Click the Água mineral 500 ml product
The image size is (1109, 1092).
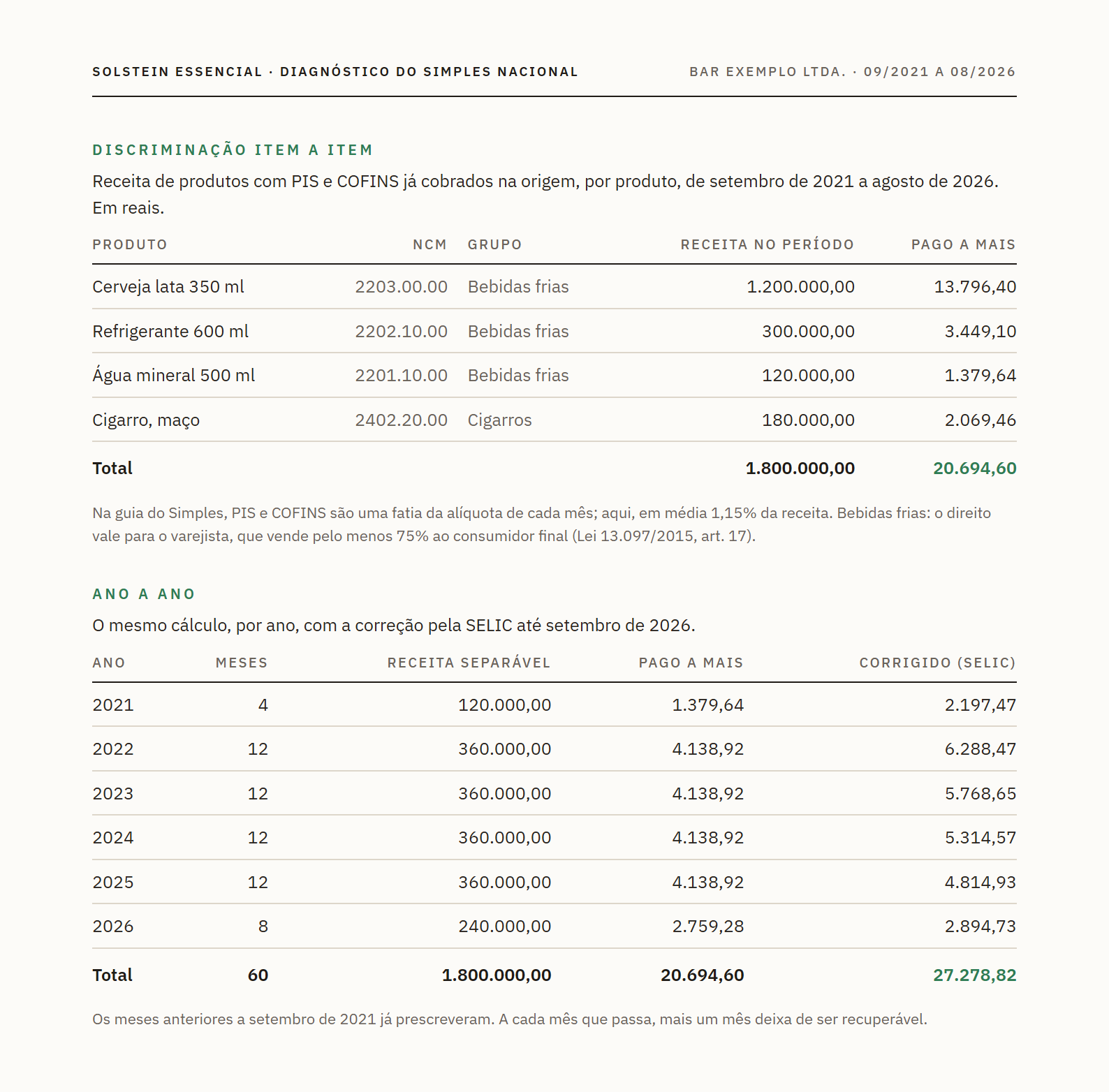[x=173, y=376]
